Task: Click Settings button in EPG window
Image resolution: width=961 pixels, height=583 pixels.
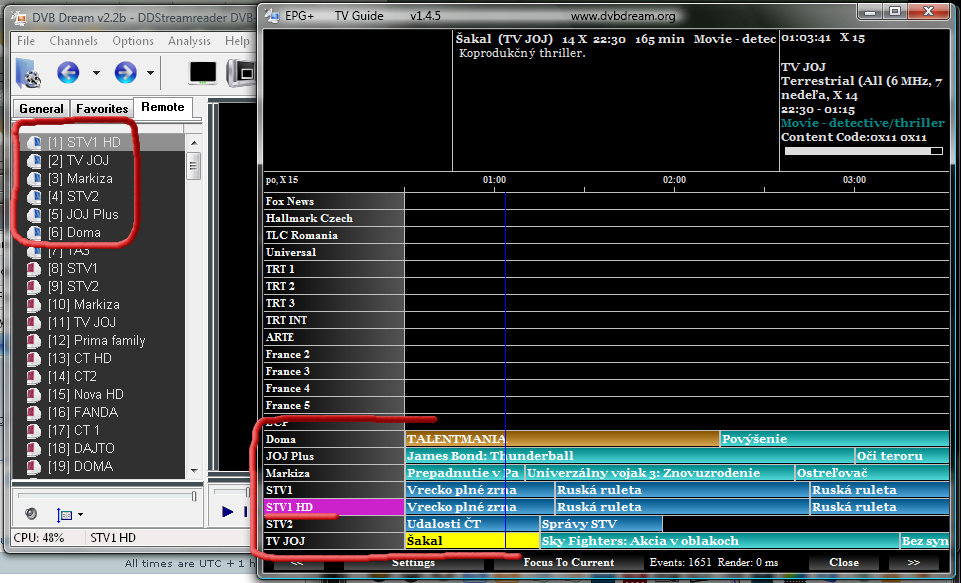Action: pos(413,562)
